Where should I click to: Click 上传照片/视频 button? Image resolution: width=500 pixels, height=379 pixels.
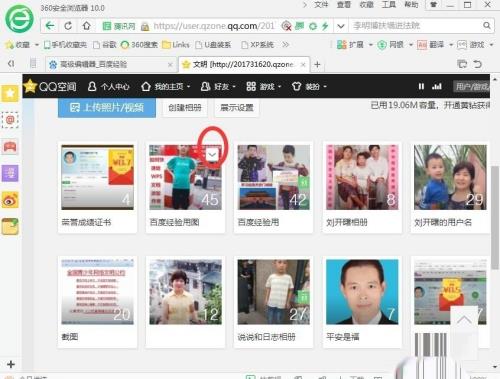tap(107, 107)
